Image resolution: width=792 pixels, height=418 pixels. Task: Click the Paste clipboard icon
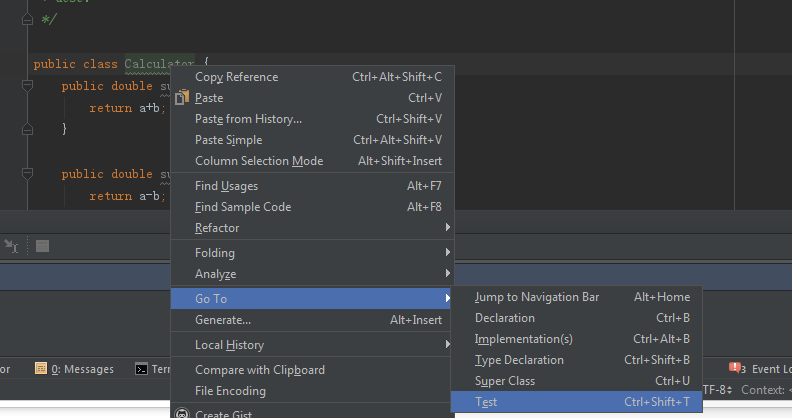tap(182, 98)
